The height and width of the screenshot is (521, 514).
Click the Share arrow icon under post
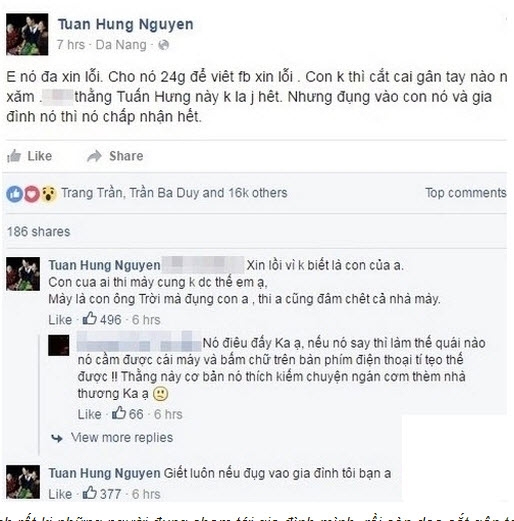pos(94,156)
